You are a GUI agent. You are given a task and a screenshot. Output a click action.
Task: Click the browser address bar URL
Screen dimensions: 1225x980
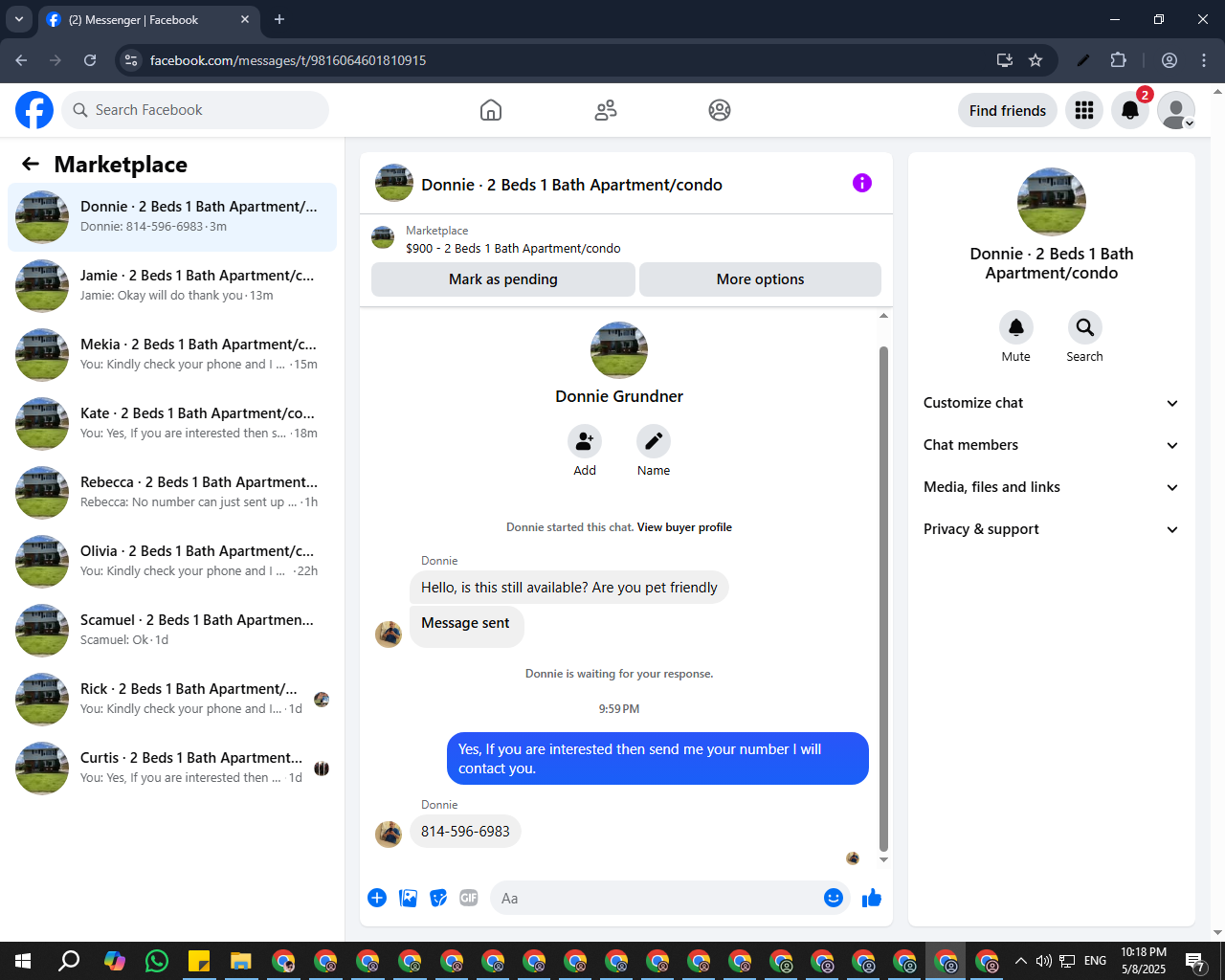288,60
